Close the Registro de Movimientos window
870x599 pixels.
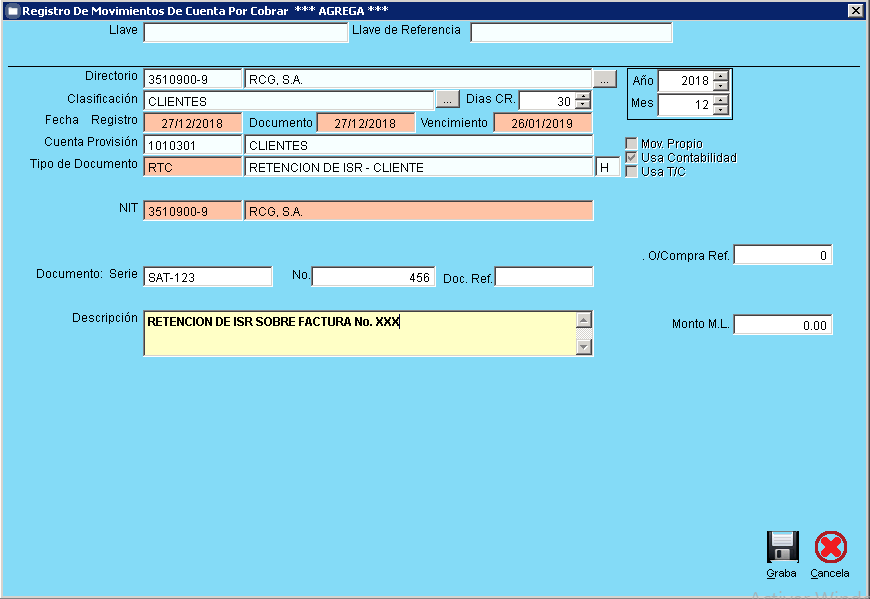coord(855,10)
